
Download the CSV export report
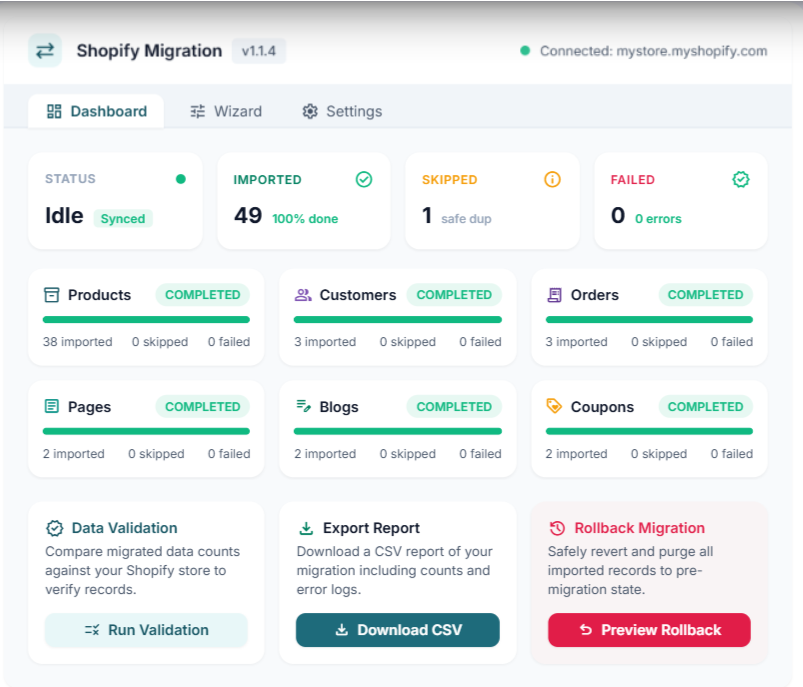point(398,630)
